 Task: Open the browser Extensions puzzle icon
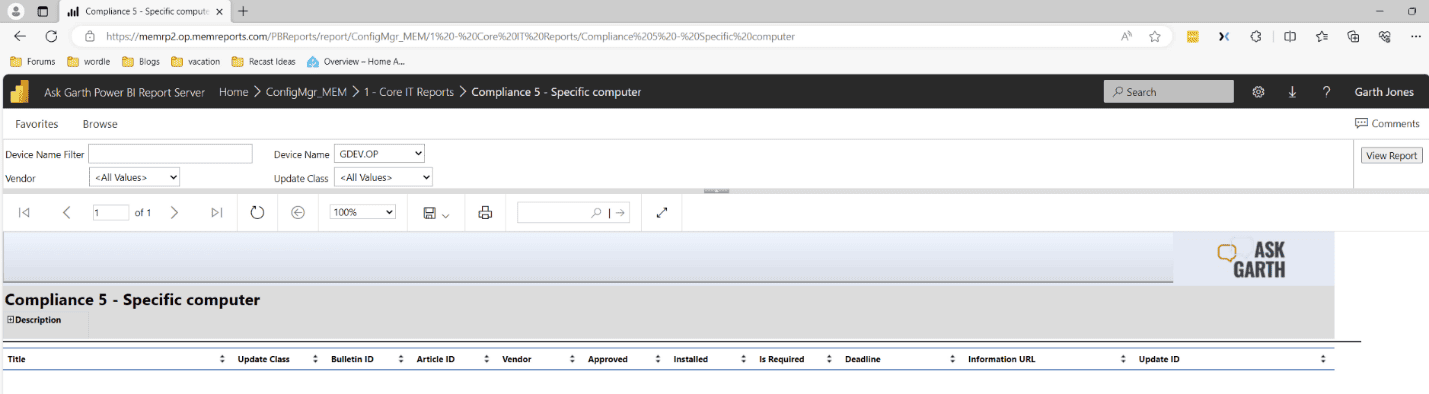tap(1256, 36)
